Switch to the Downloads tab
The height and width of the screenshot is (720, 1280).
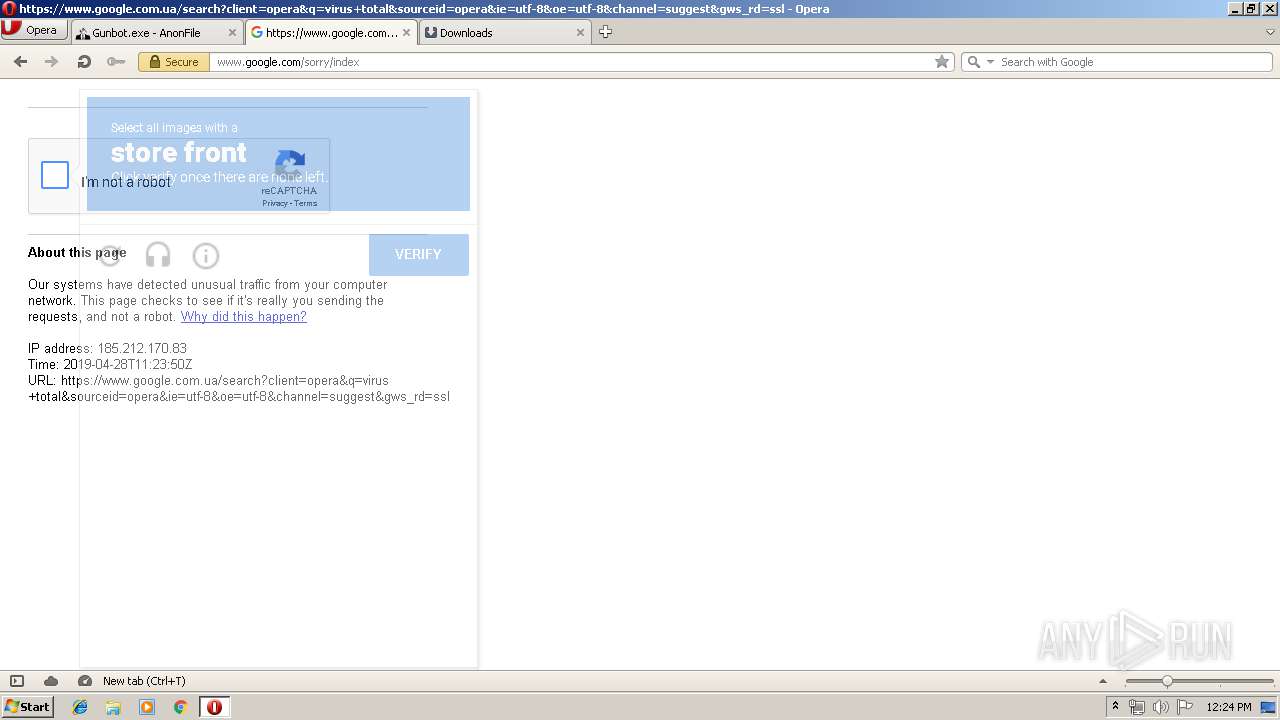tap(504, 32)
